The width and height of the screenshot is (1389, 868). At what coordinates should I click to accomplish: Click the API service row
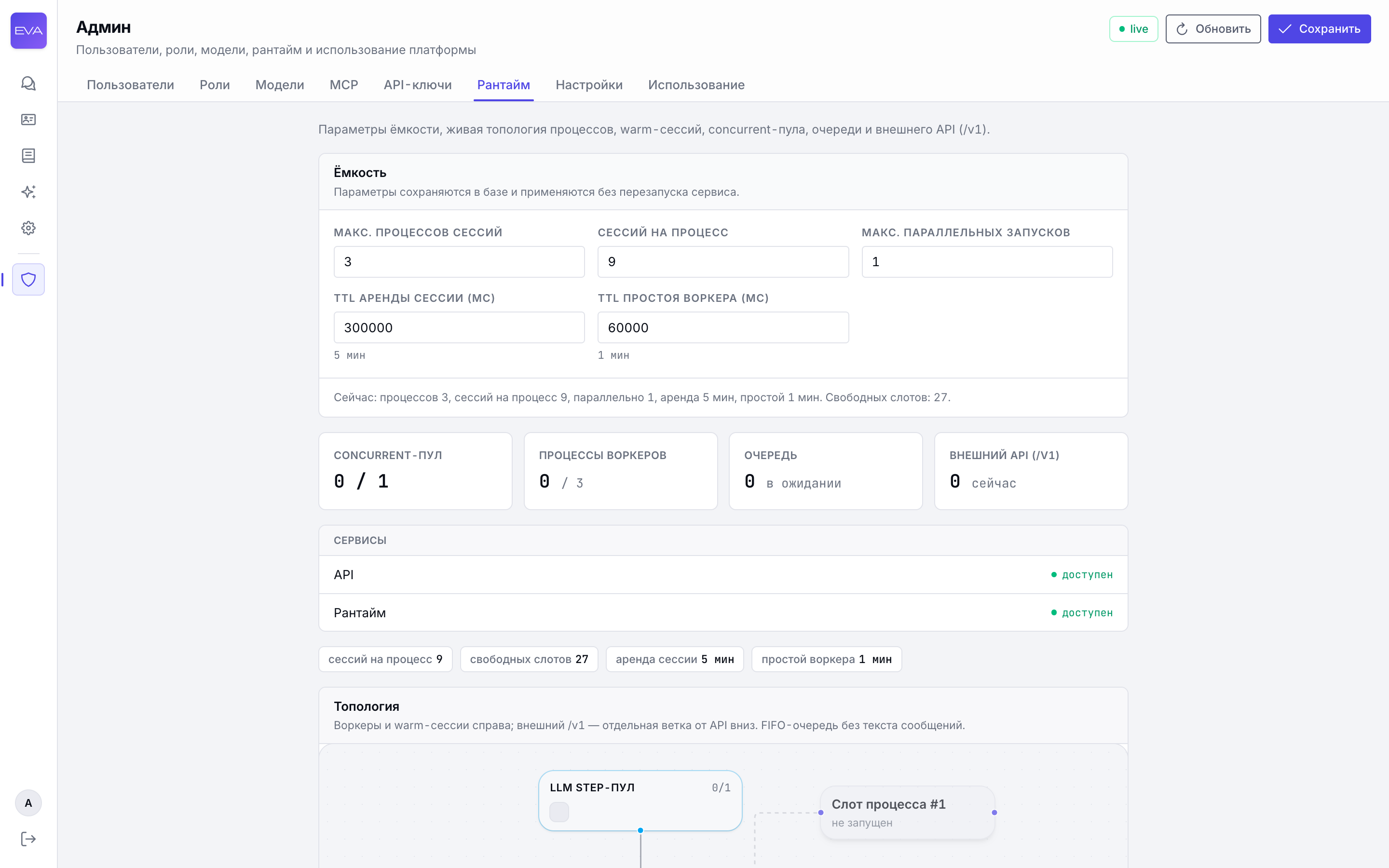pos(723,575)
